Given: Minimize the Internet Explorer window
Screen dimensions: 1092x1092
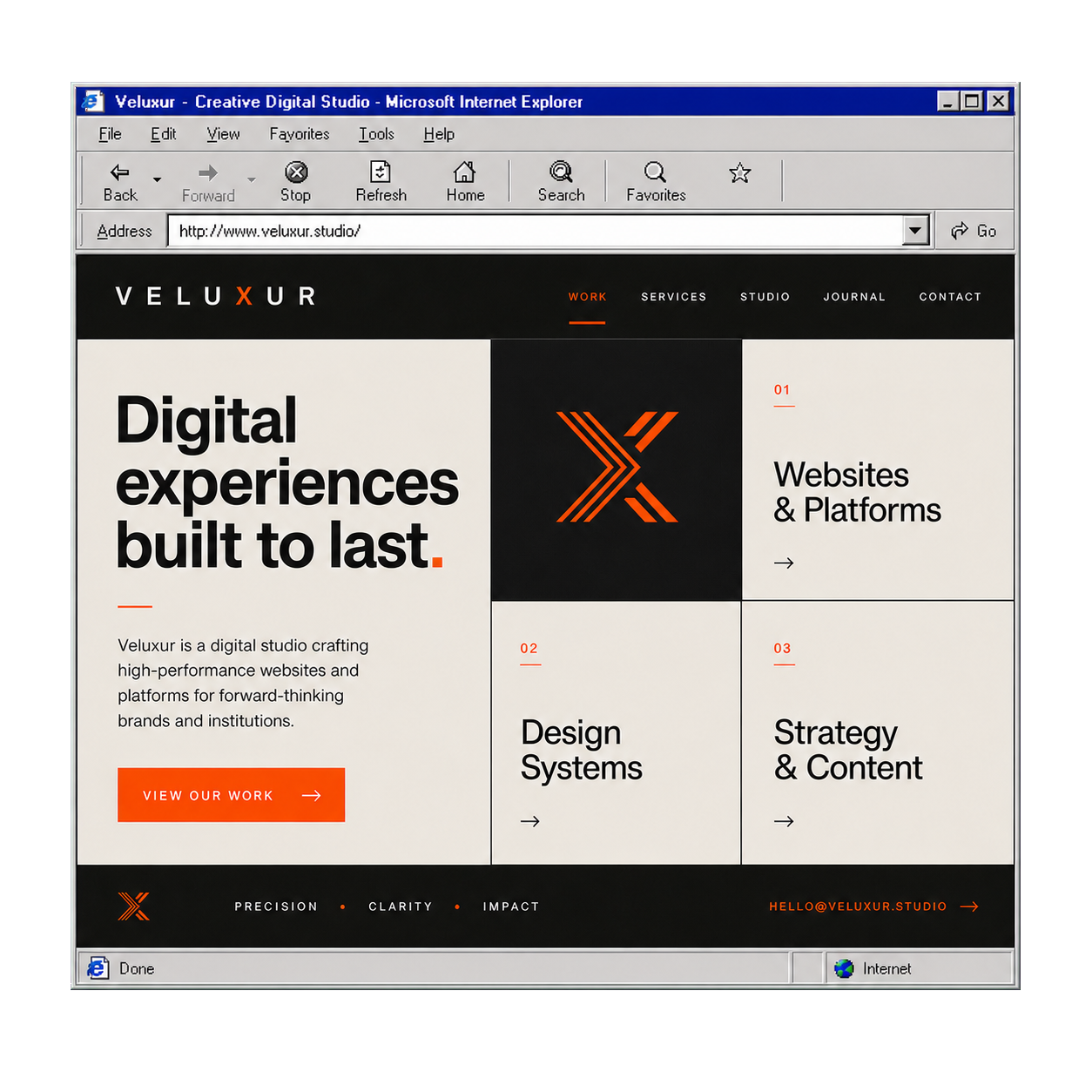Looking at the screenshot, I should tap(948, 101).
